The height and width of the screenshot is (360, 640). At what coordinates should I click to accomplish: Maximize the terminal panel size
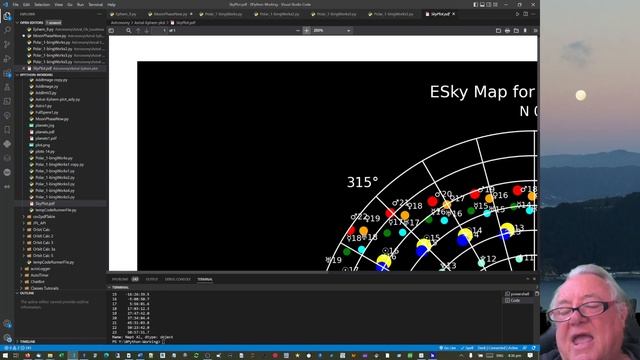(x=527, y=279)
